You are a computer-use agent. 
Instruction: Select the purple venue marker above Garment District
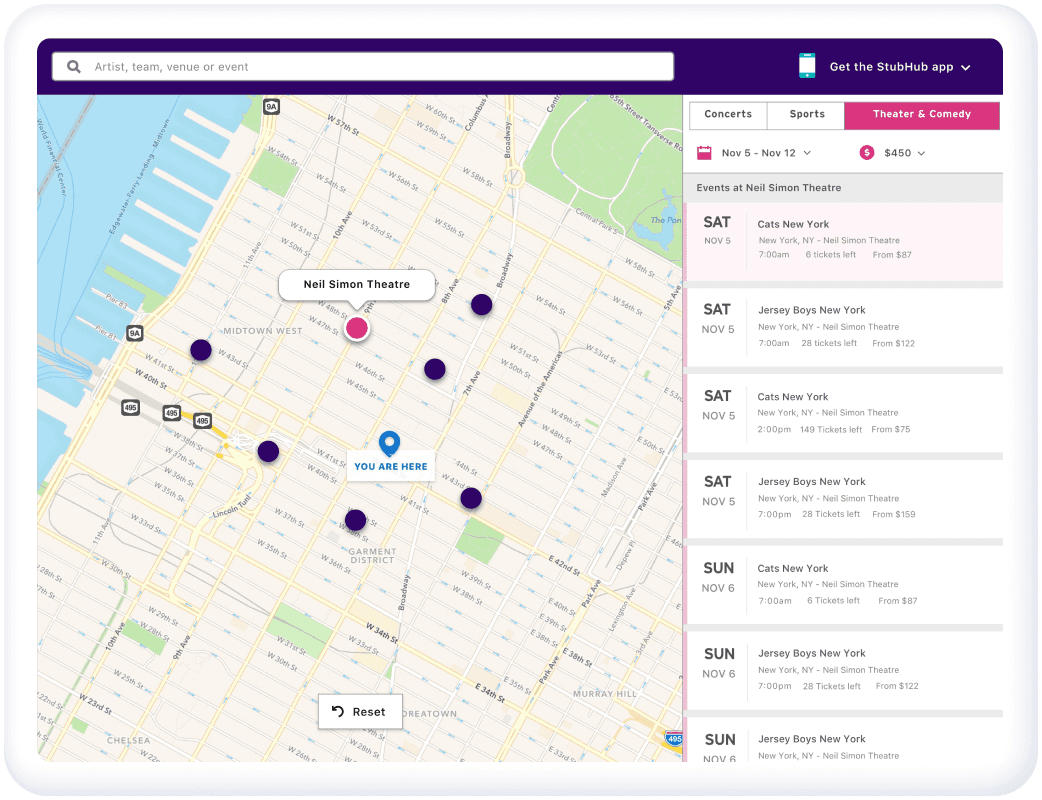tap(356, 520)
